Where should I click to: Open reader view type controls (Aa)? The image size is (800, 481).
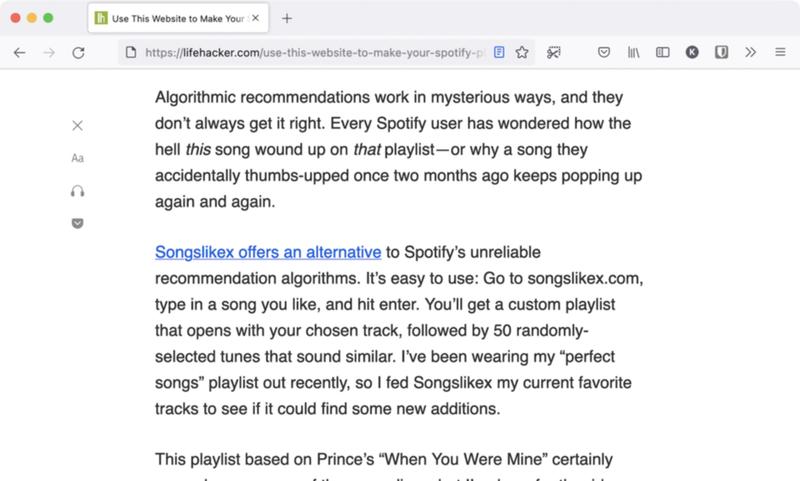click(78, 158)
